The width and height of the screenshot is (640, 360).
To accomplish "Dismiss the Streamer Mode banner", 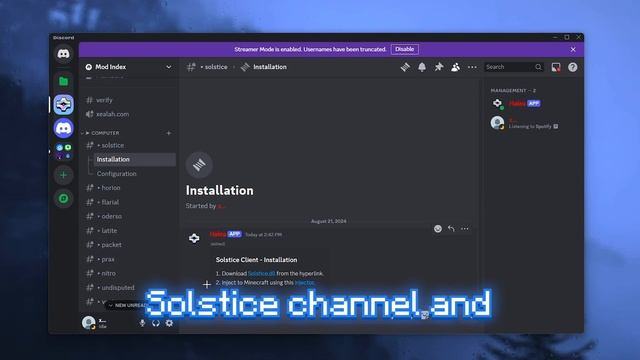I will click(573, 49).
